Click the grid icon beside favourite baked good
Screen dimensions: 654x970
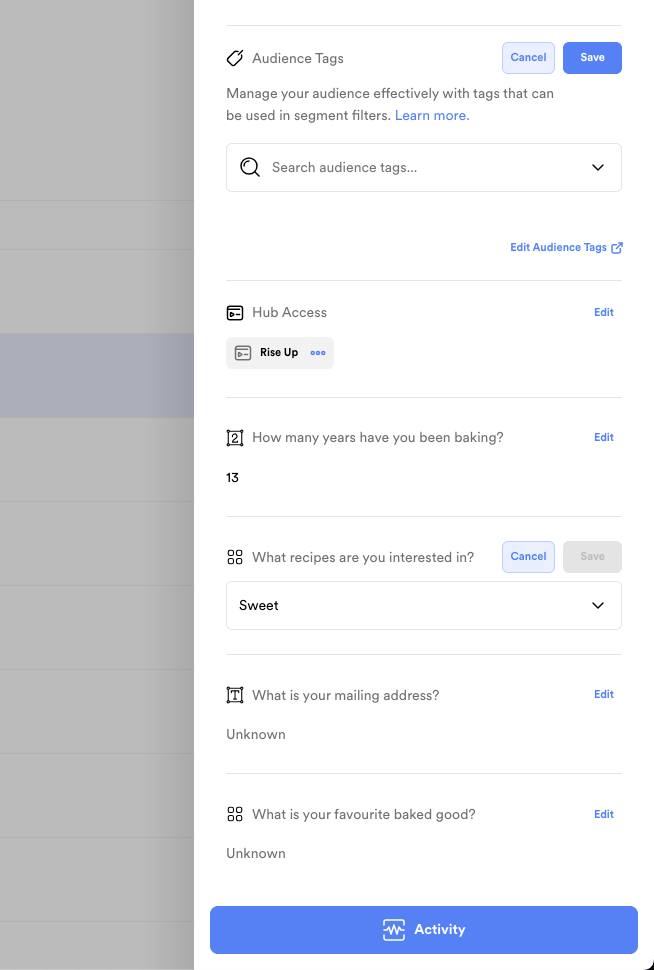(235, 814)
